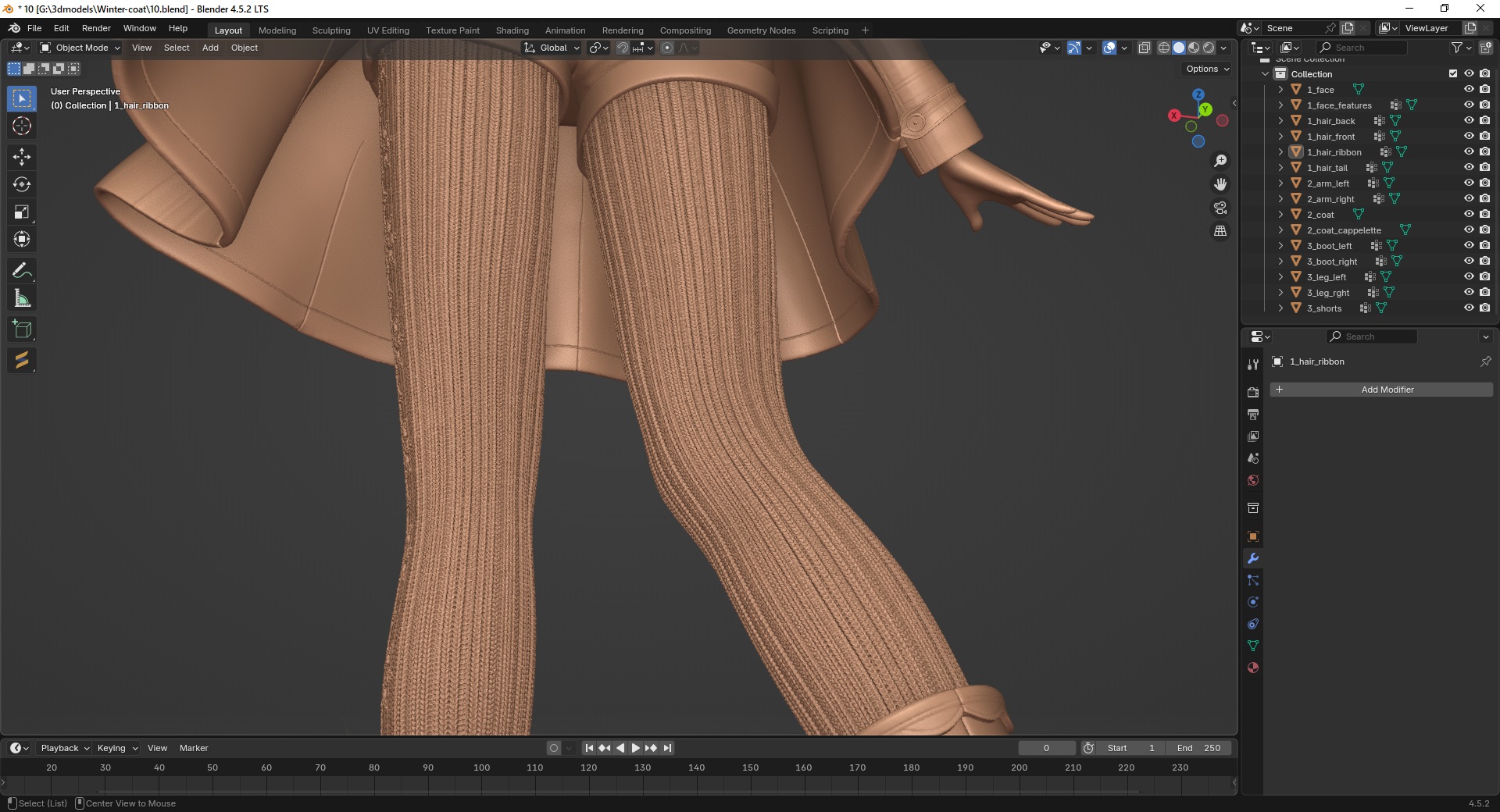Screen dimensions: 1500x812
Task: Choose the Scale tool
Action: [22, 212]
